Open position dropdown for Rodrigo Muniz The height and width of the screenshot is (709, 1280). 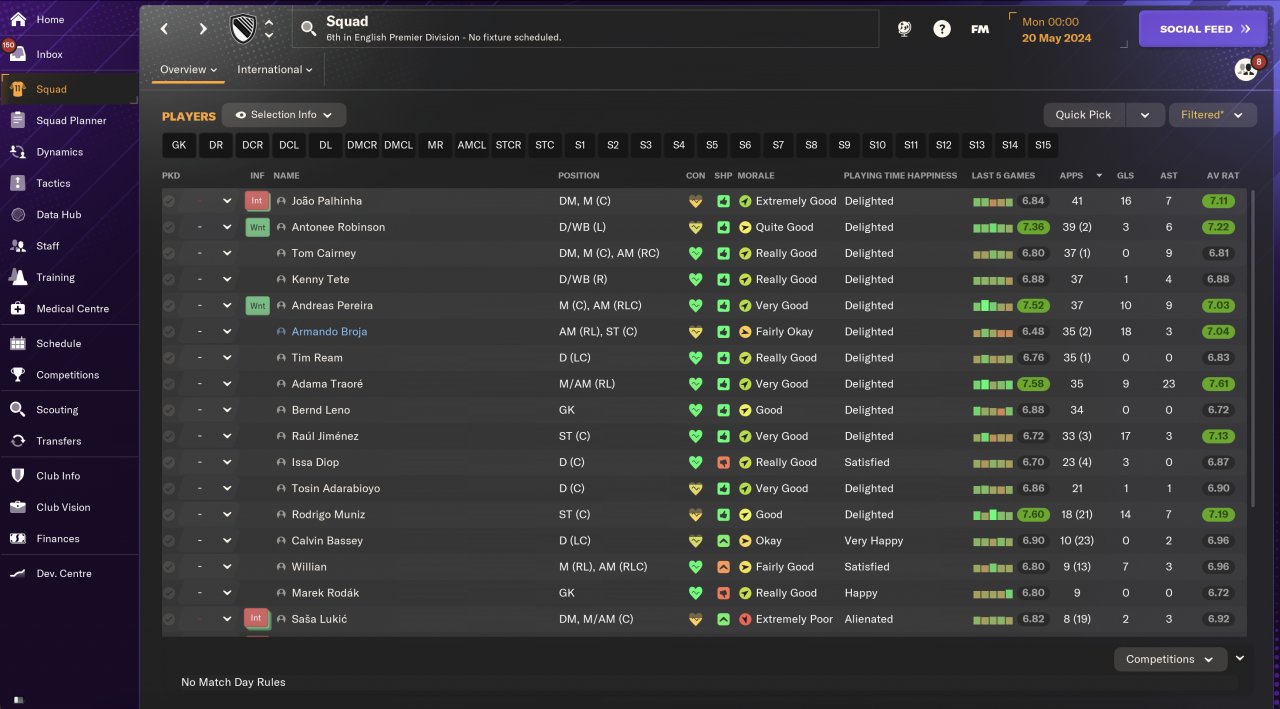tap(227, 514)
